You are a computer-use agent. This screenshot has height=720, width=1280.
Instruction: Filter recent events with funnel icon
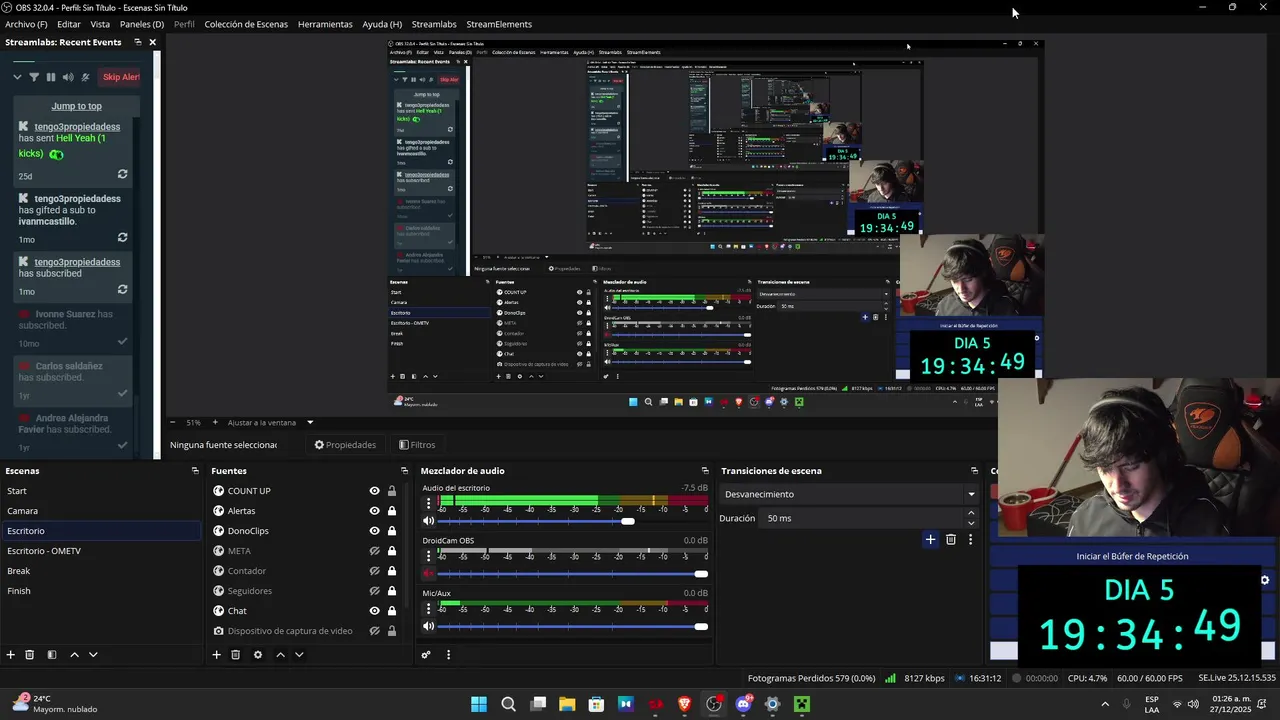point(34,77)
